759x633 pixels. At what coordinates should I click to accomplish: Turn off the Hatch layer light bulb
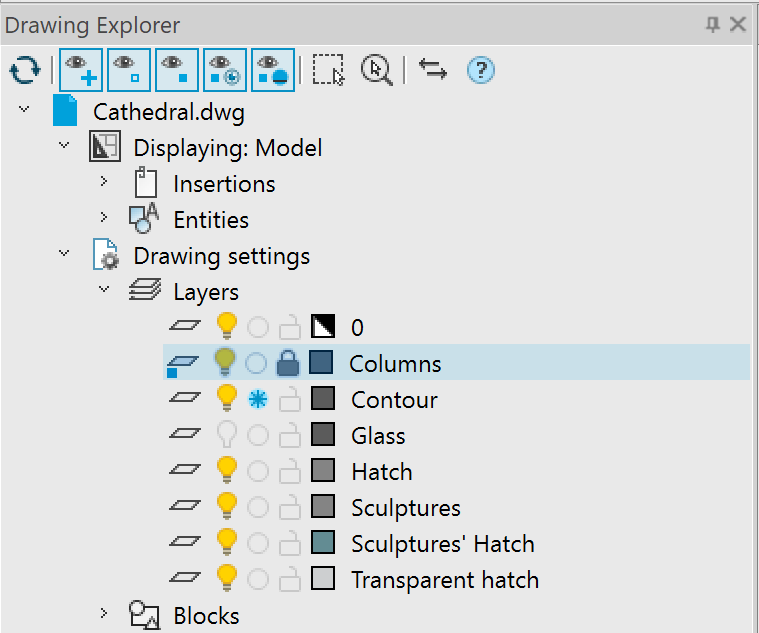(x=228, y=472)
